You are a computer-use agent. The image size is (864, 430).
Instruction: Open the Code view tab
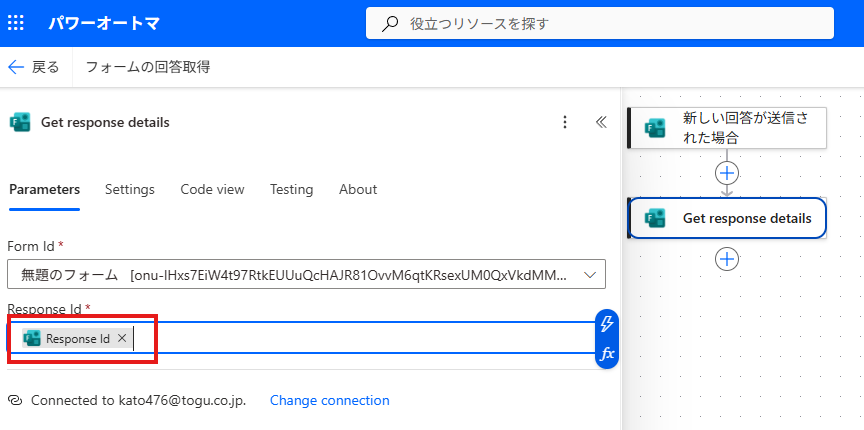(x=212, y=190)
